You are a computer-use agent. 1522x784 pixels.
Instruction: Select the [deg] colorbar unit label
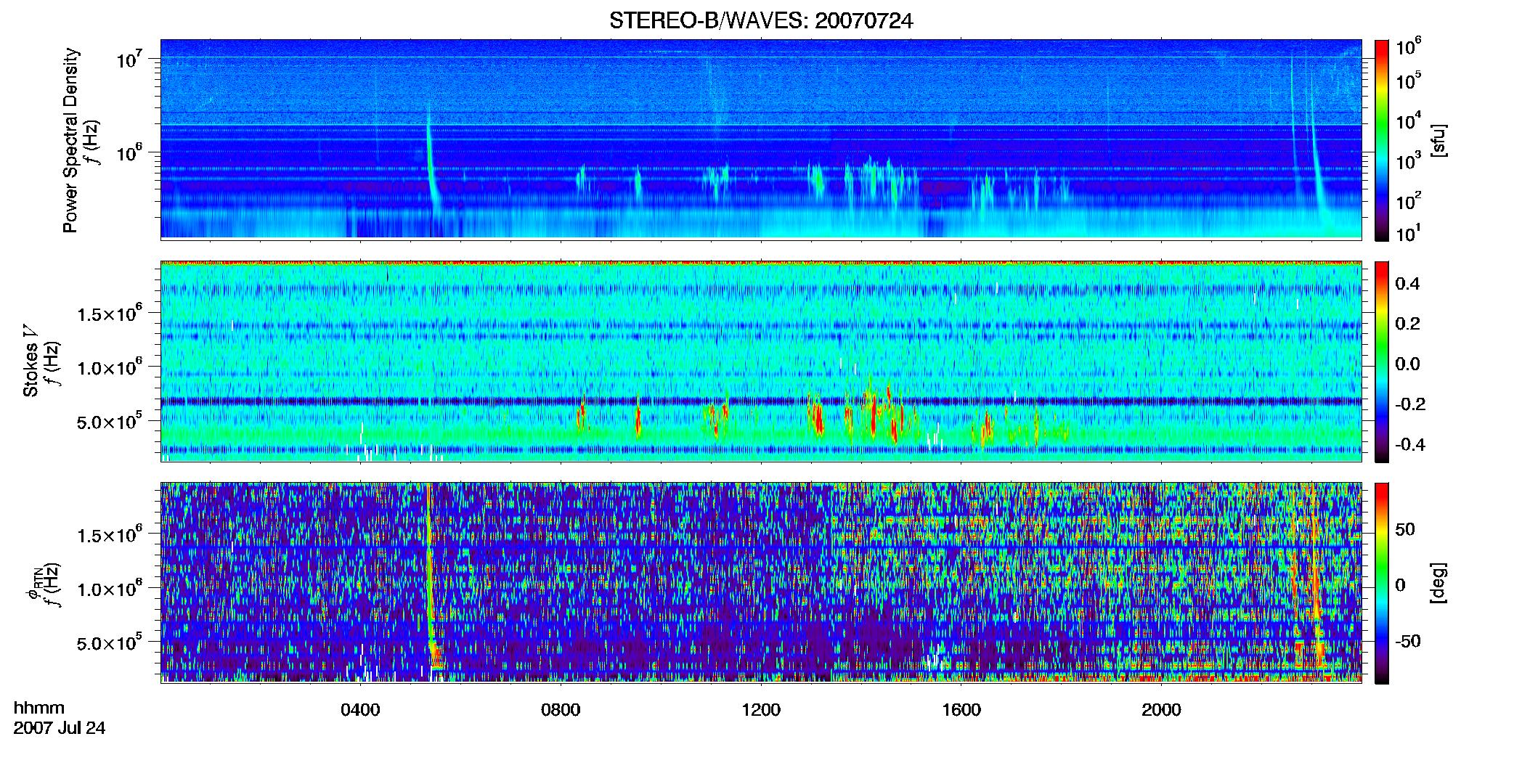[x=1439, y=583]
